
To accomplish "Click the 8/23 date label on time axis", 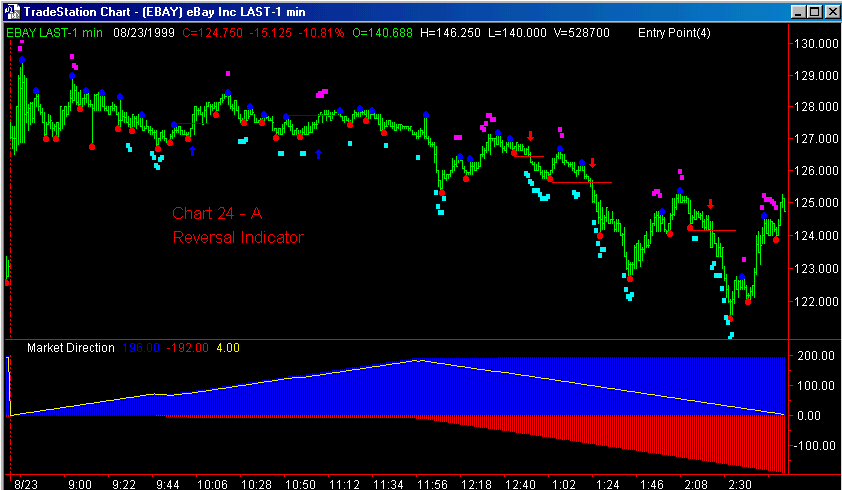I will (26, 484).
